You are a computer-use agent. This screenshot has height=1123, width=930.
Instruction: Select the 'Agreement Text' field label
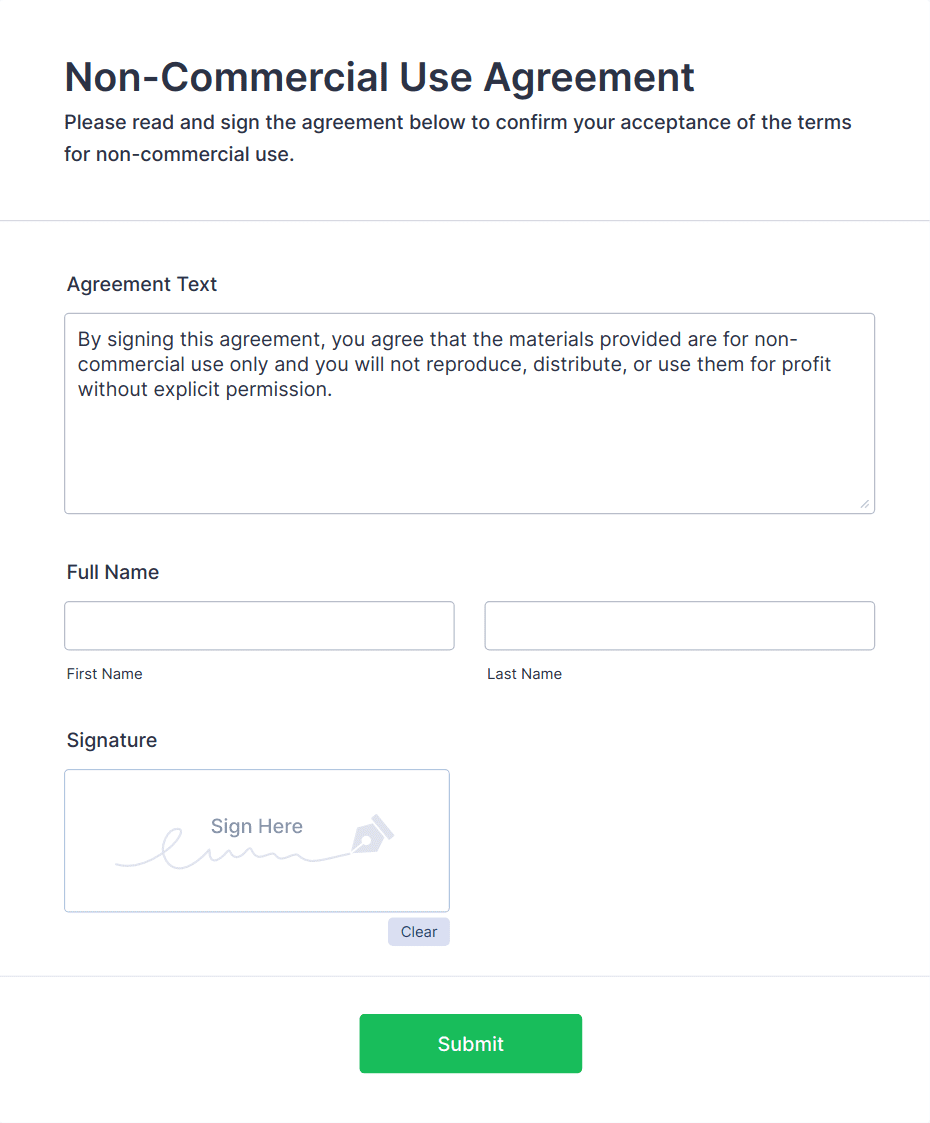141,284
